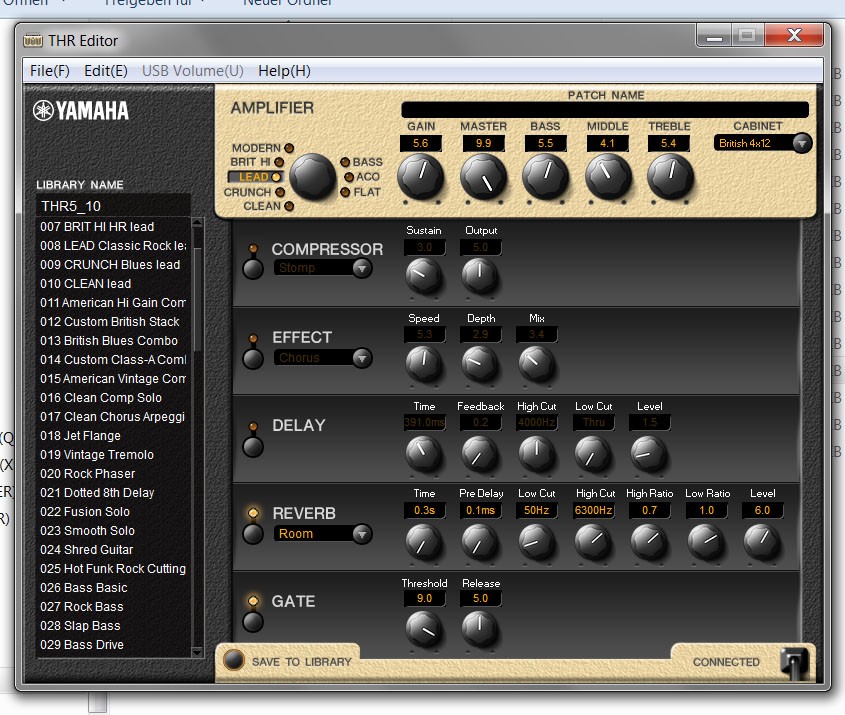Select patch 010 CLEAN lead
This screenshot has width=845, height=715.
(x=113, y=283)
